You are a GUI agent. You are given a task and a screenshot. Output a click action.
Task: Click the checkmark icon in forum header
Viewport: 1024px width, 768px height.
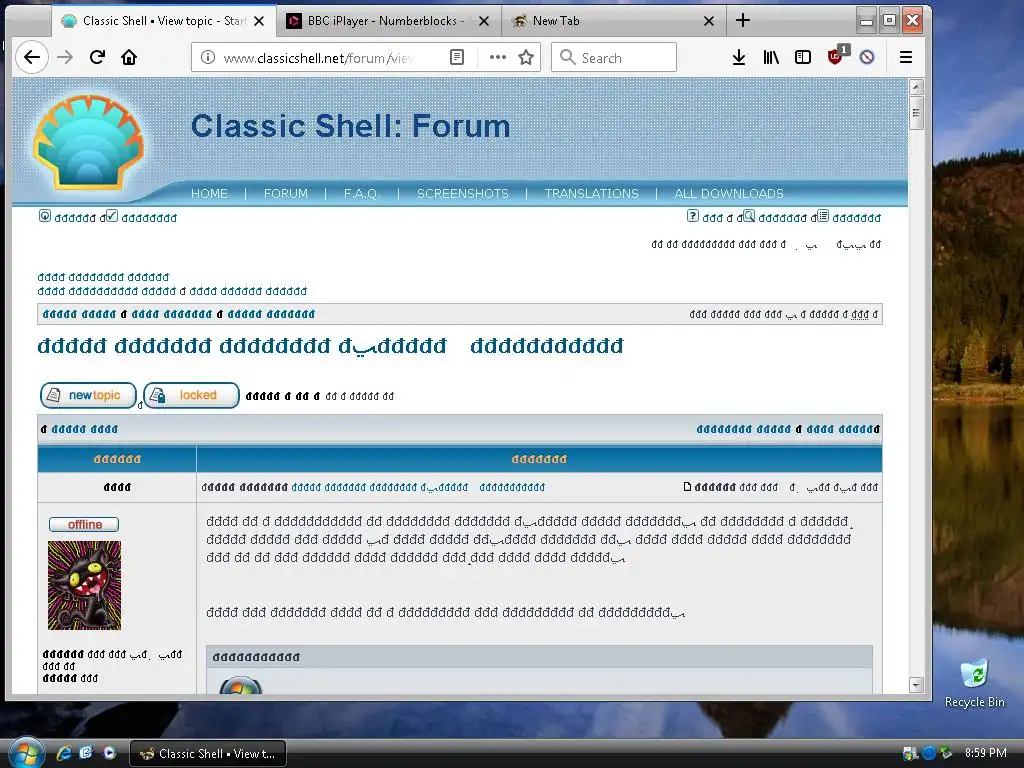coord(112,216)
